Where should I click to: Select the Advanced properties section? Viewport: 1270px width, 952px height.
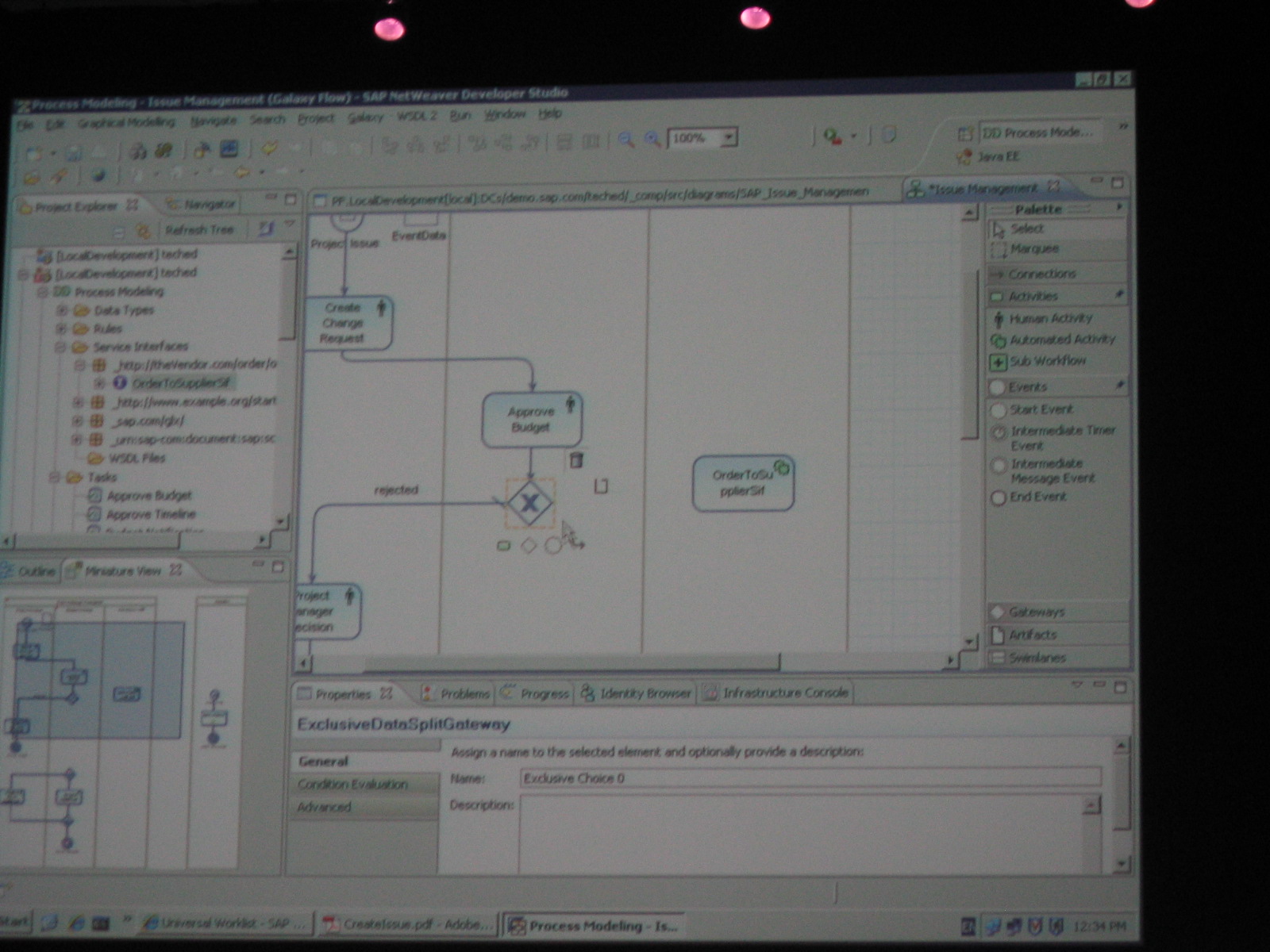pyautogui.click(x=365, y=807)
